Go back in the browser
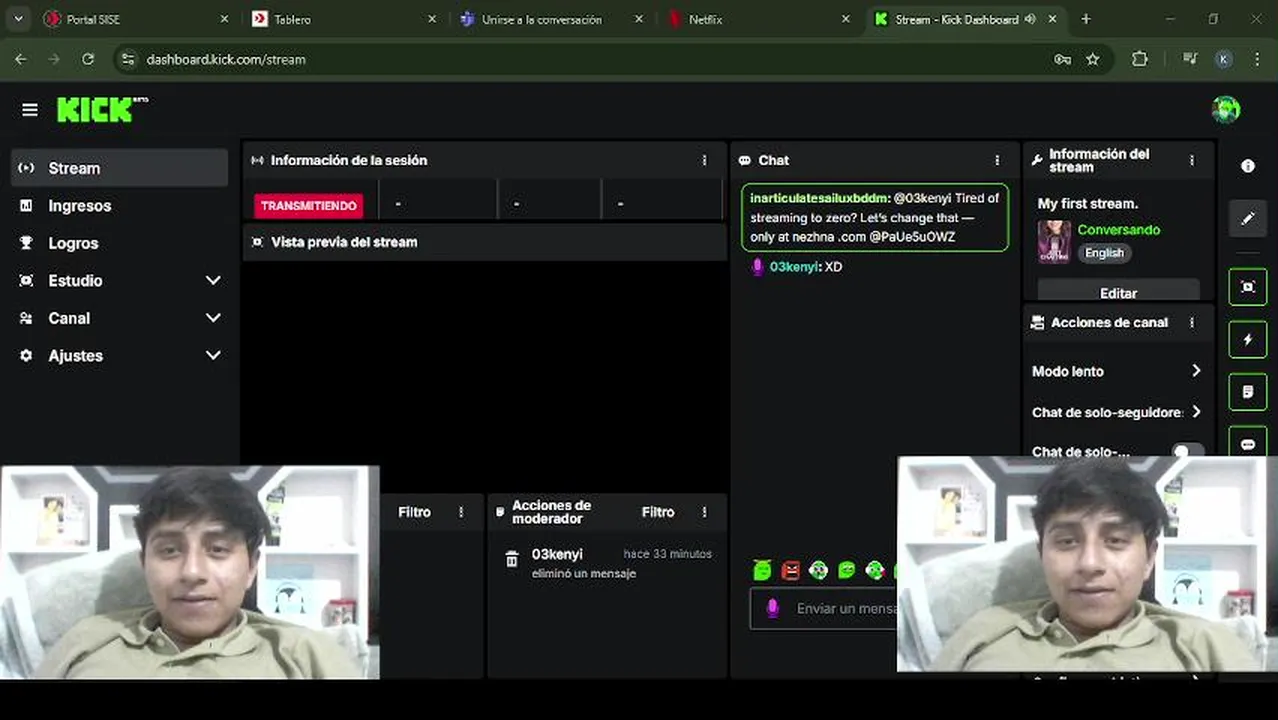 21,59
